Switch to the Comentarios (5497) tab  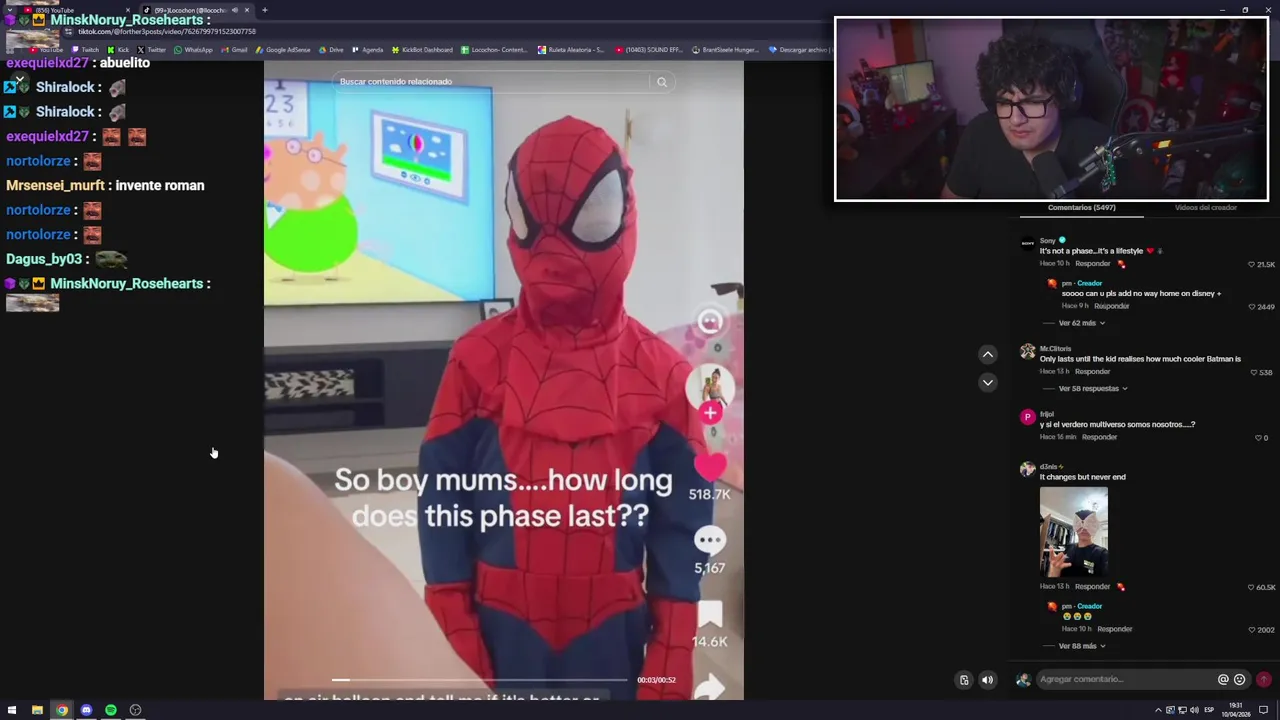[1081, 208]
